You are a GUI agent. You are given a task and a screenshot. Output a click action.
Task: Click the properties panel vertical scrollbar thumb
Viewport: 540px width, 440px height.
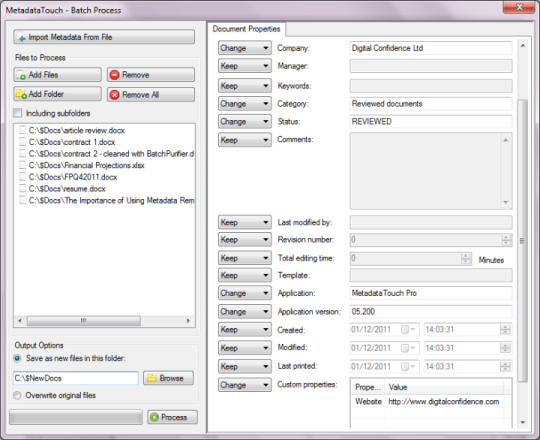(522, 241)
